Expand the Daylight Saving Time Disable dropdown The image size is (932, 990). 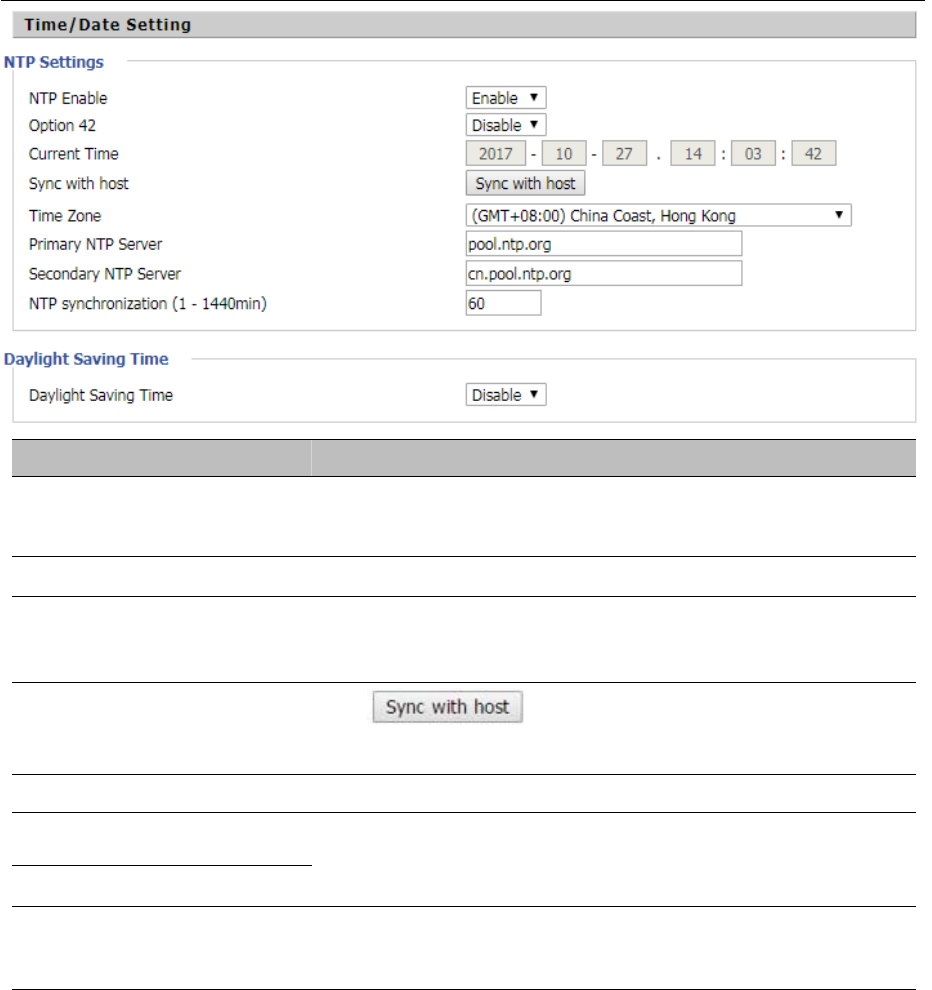pos(506,395)
